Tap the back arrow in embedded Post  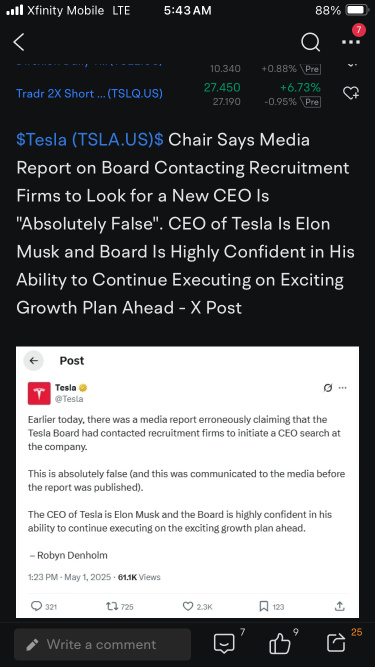(34, 361)
